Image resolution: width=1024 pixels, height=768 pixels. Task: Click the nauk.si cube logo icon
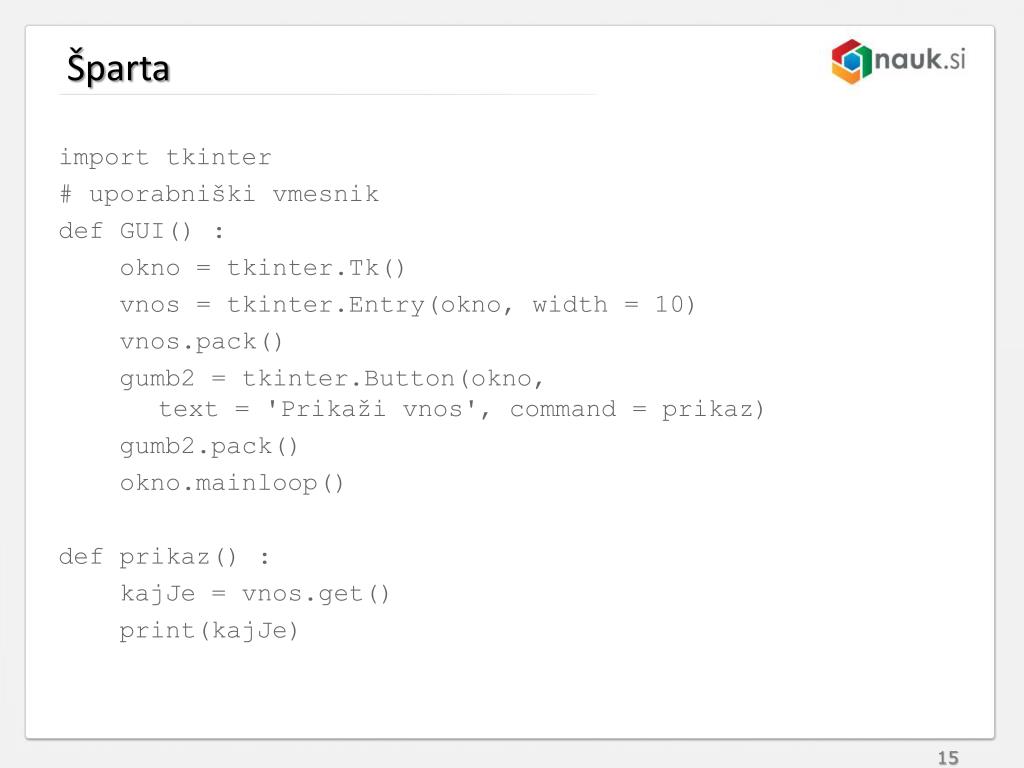(851, 61)
